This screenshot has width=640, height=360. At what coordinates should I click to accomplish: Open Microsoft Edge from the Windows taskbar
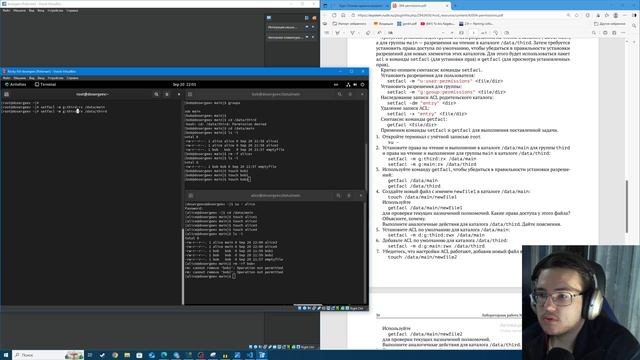tap(164, 355)
